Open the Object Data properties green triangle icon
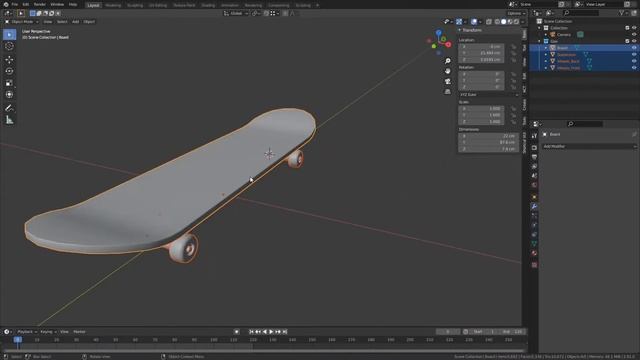This screenshot has width=640, height=360. pos(534,244)
